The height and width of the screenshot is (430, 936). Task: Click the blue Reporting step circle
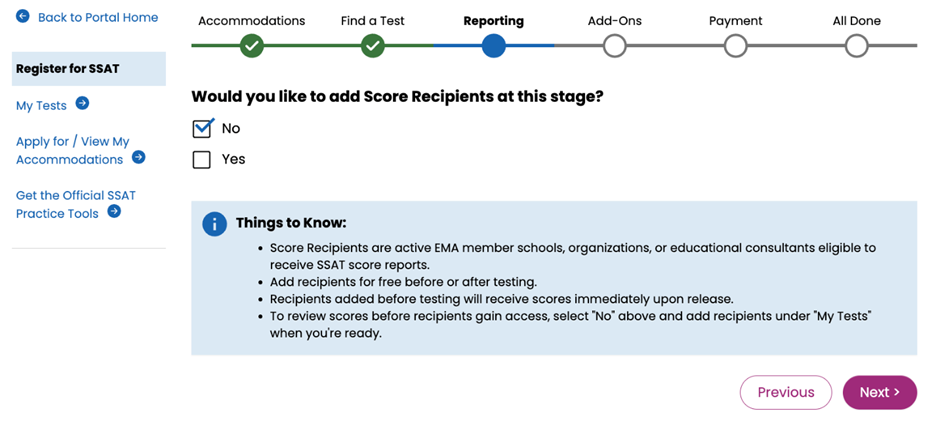494,46
